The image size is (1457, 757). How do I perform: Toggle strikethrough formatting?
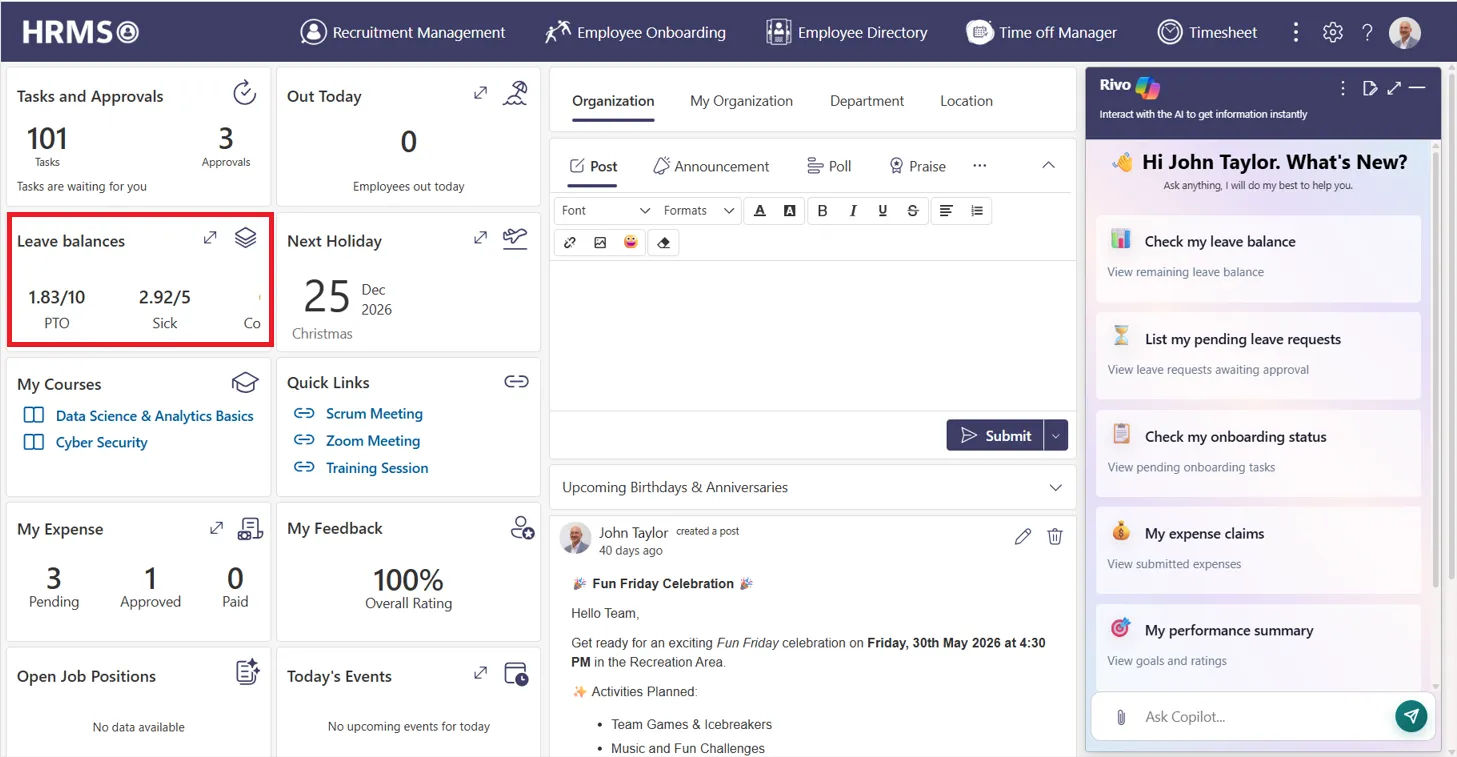pos(913,211)
